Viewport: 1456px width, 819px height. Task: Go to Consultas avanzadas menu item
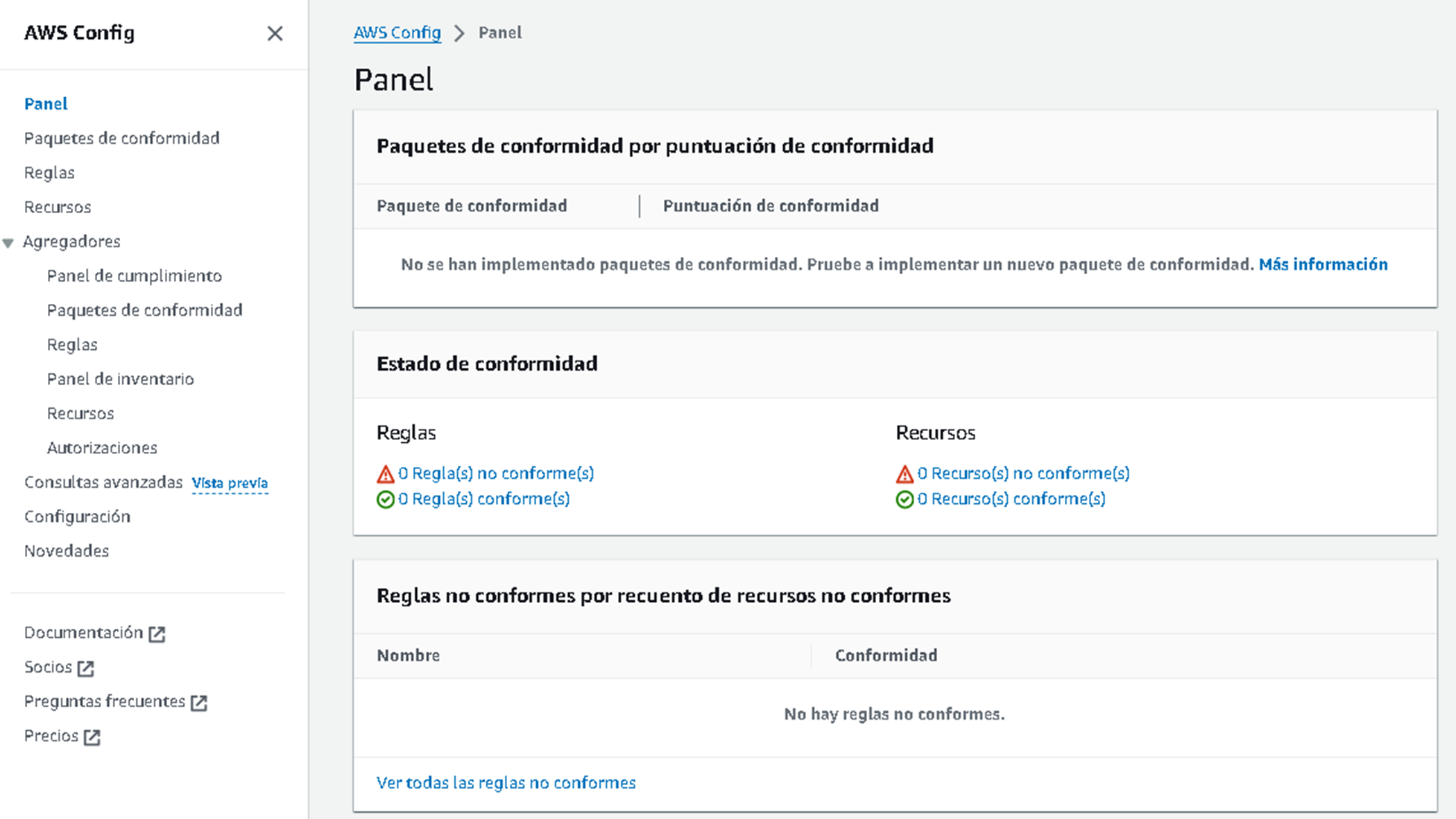pyautogui.click(x=103, y=482)
